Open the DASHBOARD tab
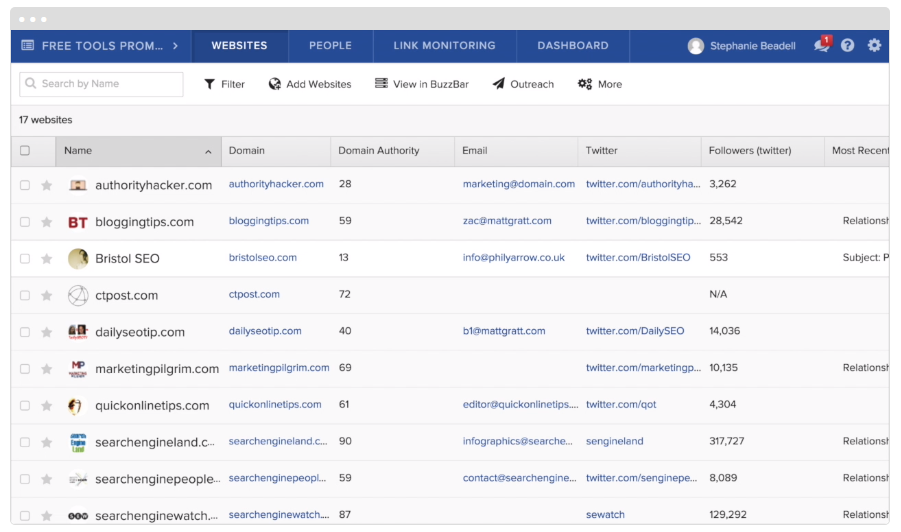This screenshot has width=901, height=532. click(x=573, y=46)
